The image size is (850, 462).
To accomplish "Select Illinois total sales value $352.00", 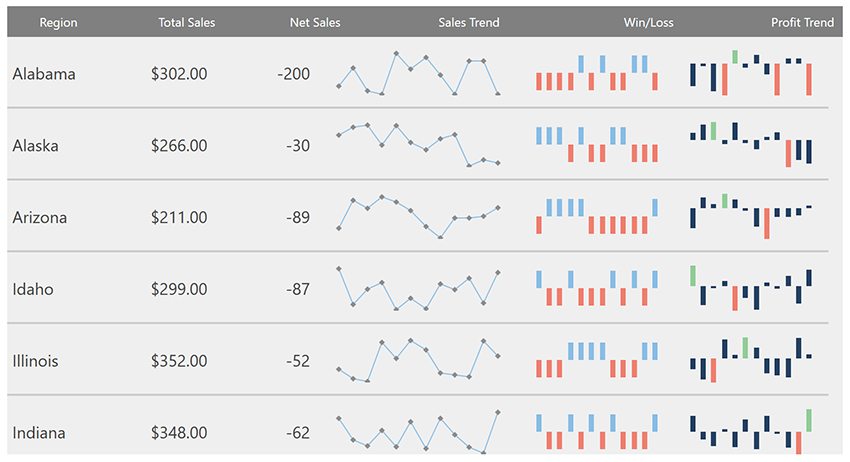I will pyautogui.click(x=179, y=362).
